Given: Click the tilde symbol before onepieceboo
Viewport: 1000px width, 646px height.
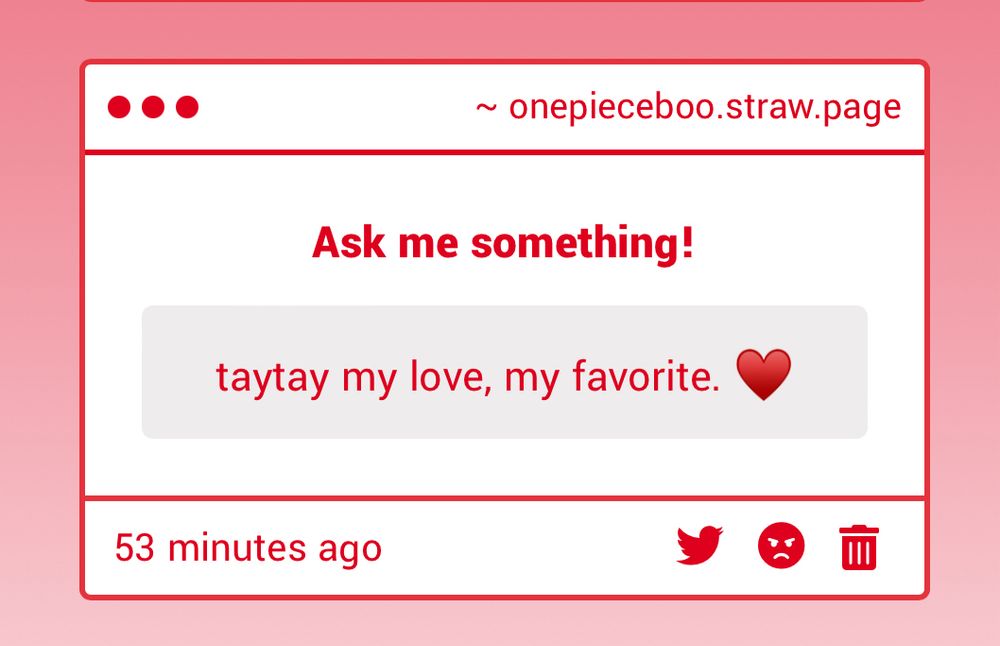Looking at the screenshot, I should [487, 108].
